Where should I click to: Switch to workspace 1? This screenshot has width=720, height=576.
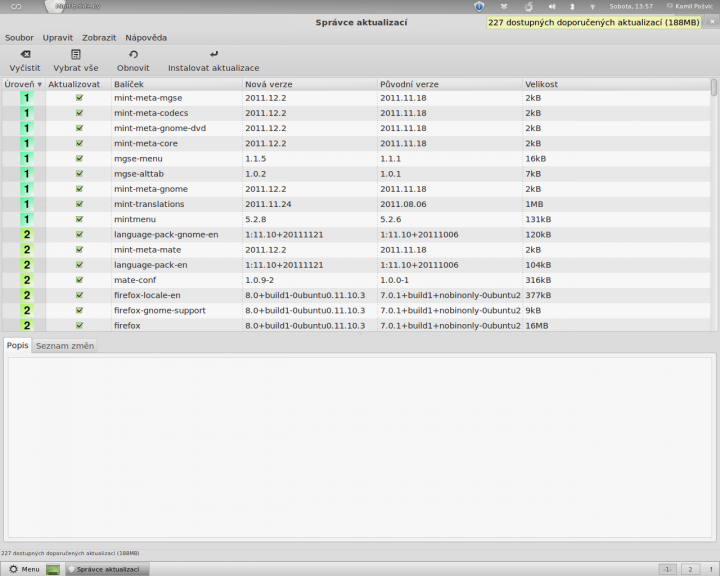[667, 570]
